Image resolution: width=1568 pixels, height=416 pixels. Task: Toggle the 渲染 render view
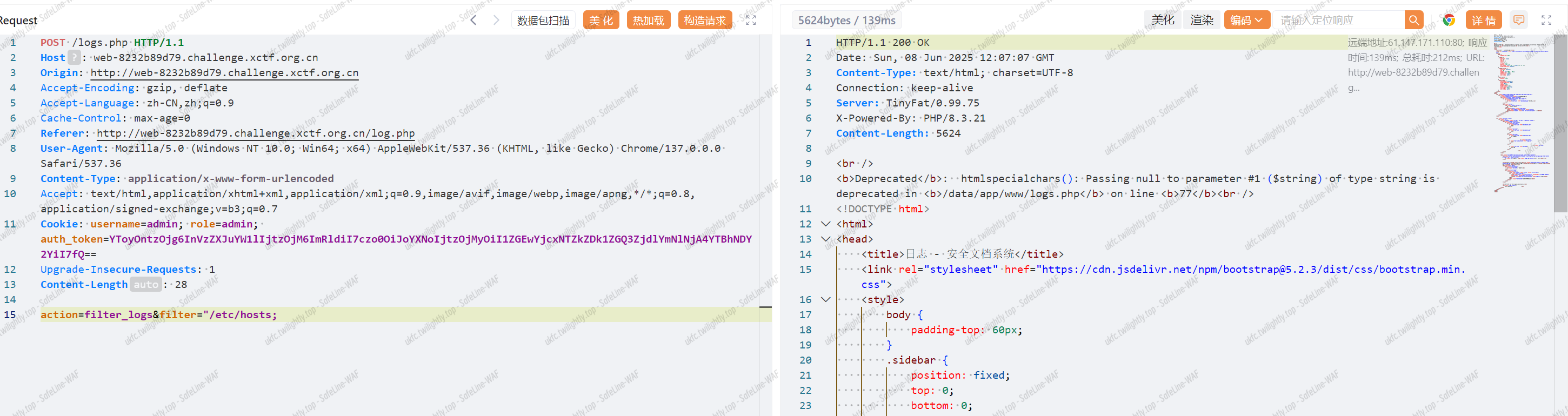click(x=1202, y=20)
